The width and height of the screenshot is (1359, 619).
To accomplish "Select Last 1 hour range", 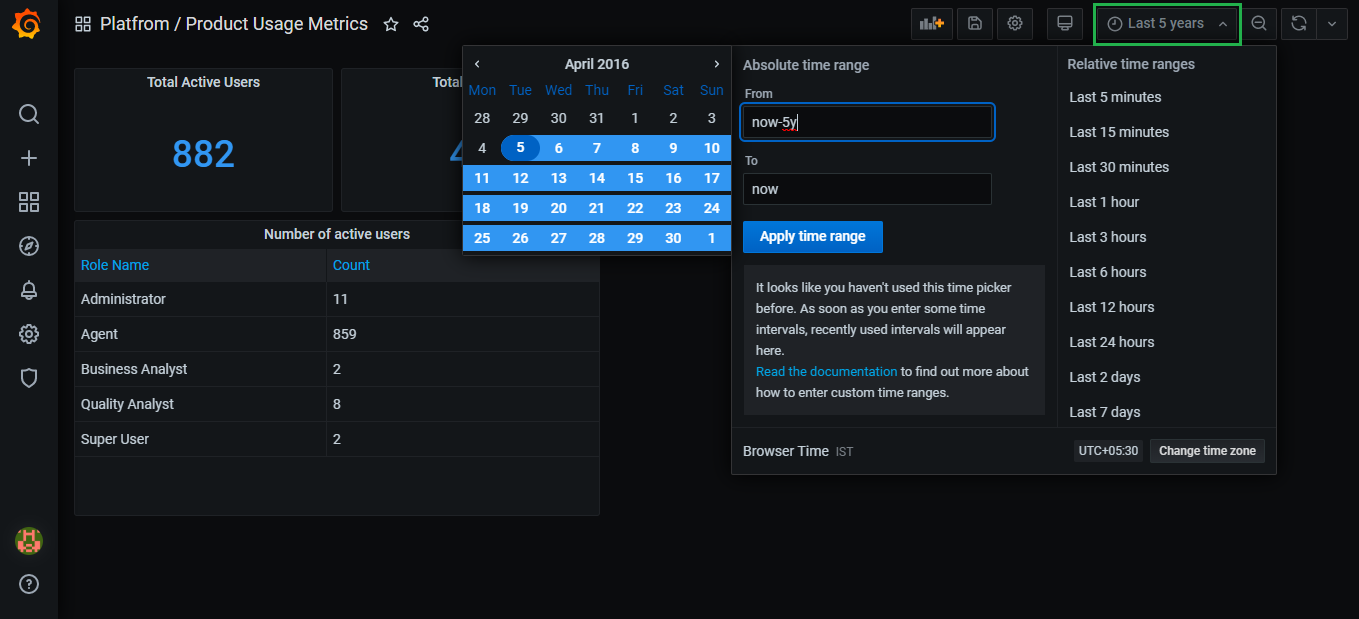I will (x=1104, y=202).
